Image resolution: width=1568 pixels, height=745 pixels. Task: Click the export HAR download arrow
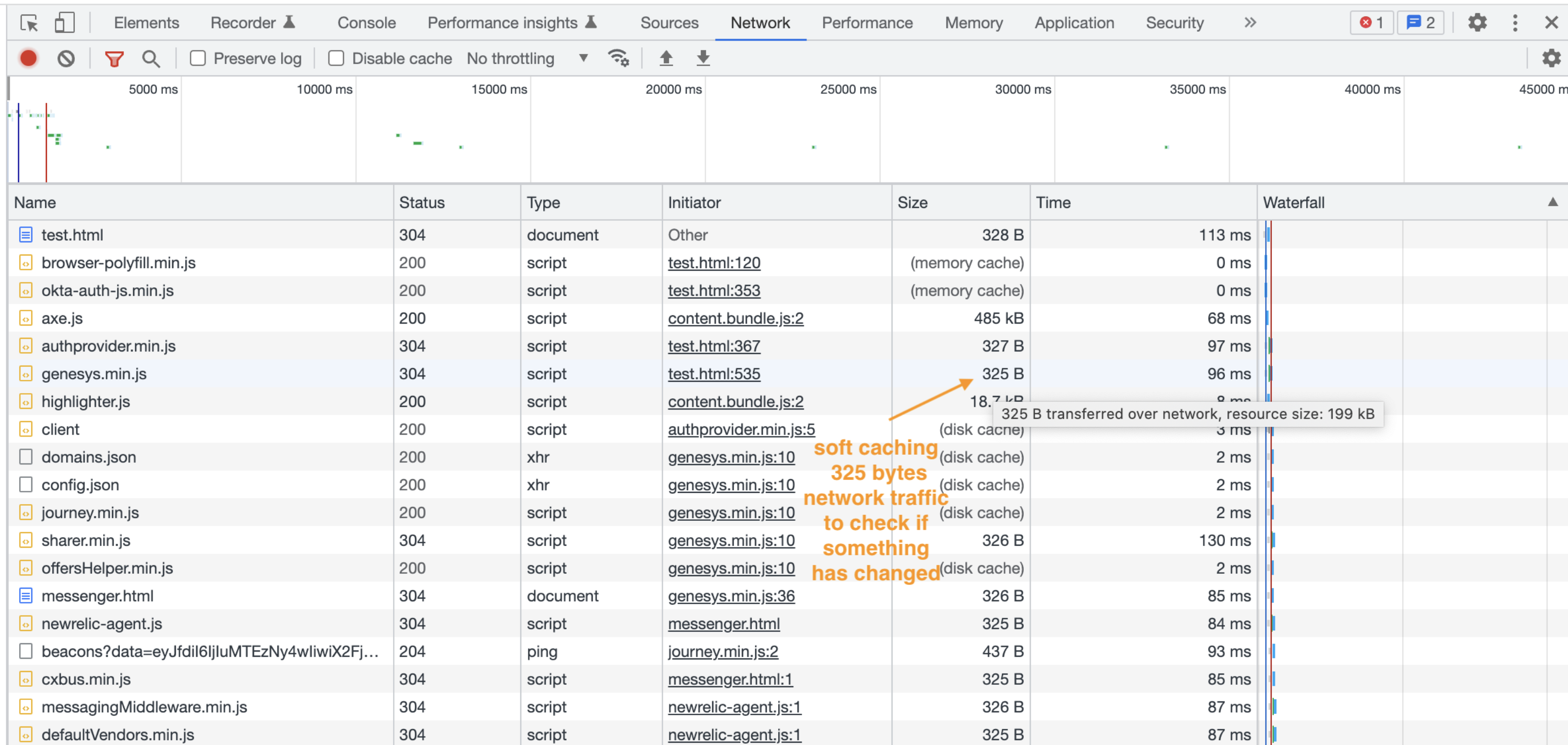(x=703, y=58)
